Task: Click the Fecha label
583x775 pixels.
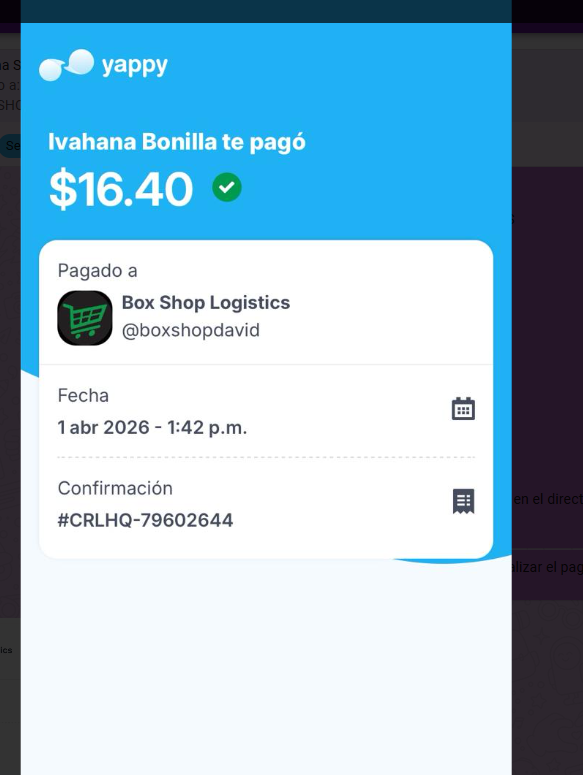Action: 83,396
